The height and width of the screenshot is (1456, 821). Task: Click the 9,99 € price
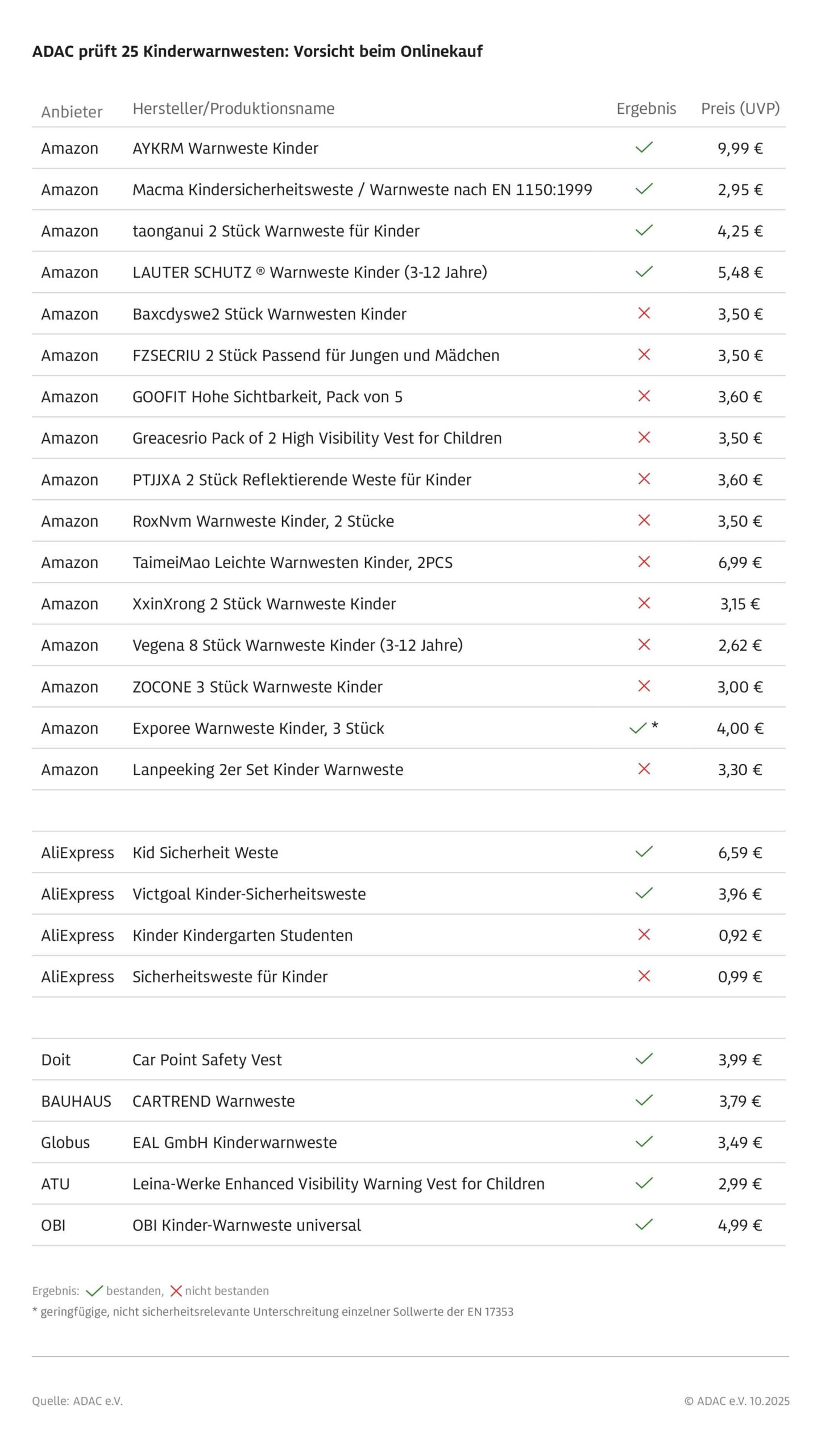(x=740, y=148)
